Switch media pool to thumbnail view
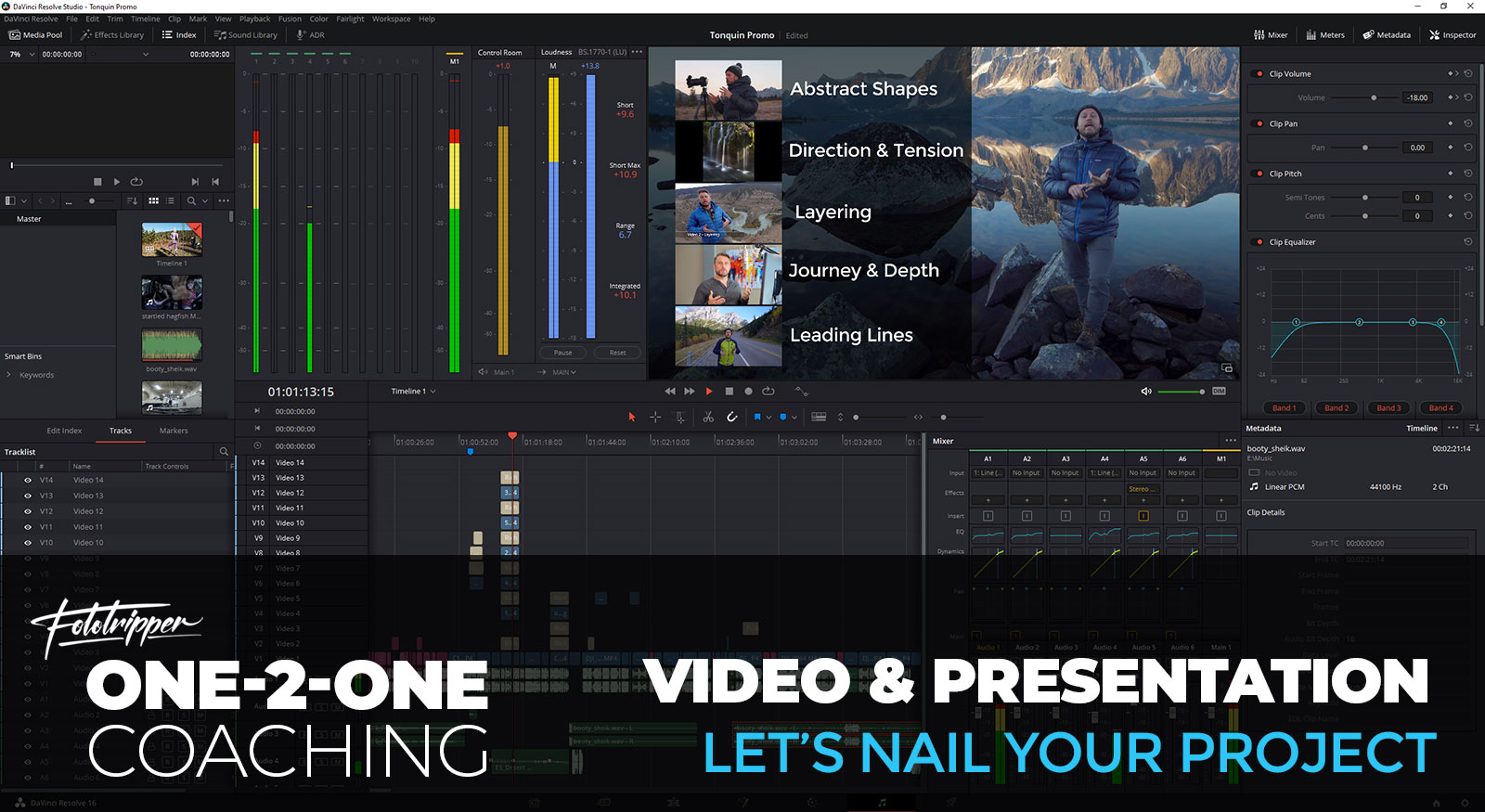Screen dimensions: 1485x812 pos(153,200)
